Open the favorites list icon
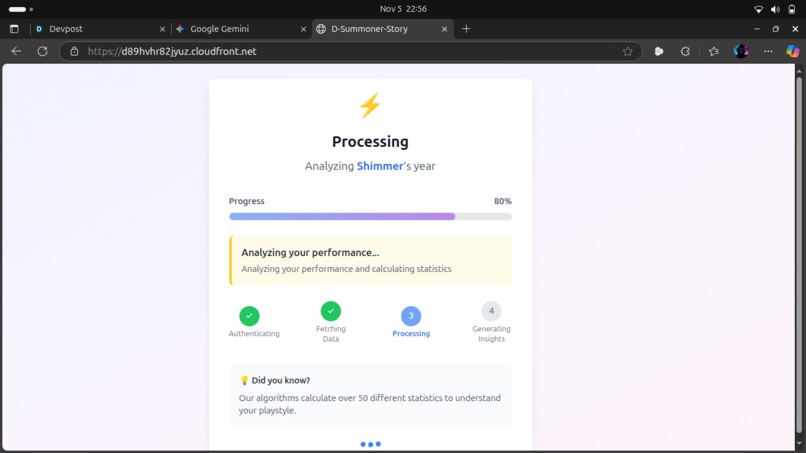806x453 pixels. coord(713,51)
